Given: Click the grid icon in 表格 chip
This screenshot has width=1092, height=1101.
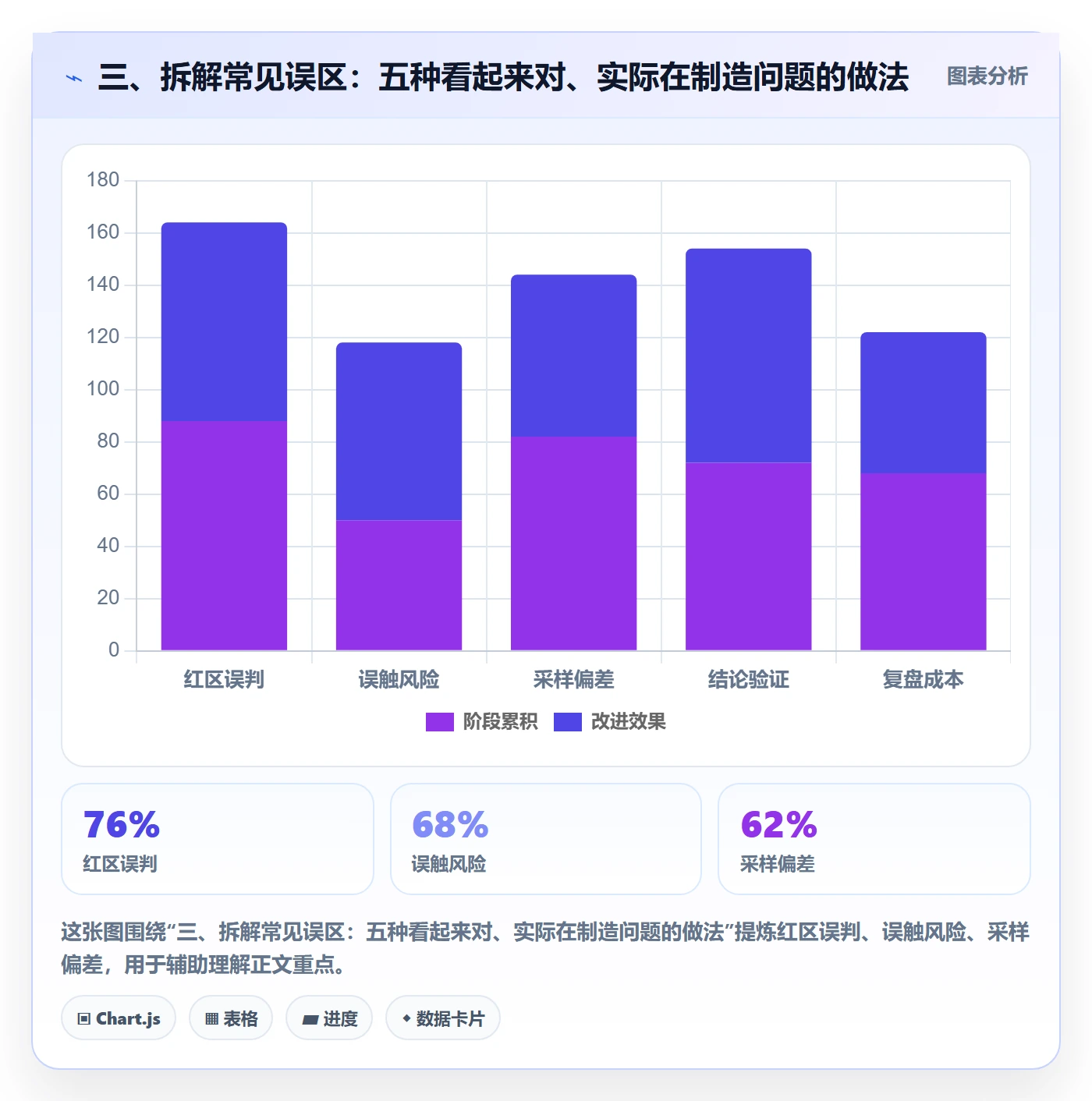Looking at the screenshot, I should pyautogui.click(x=211, y=1018).
